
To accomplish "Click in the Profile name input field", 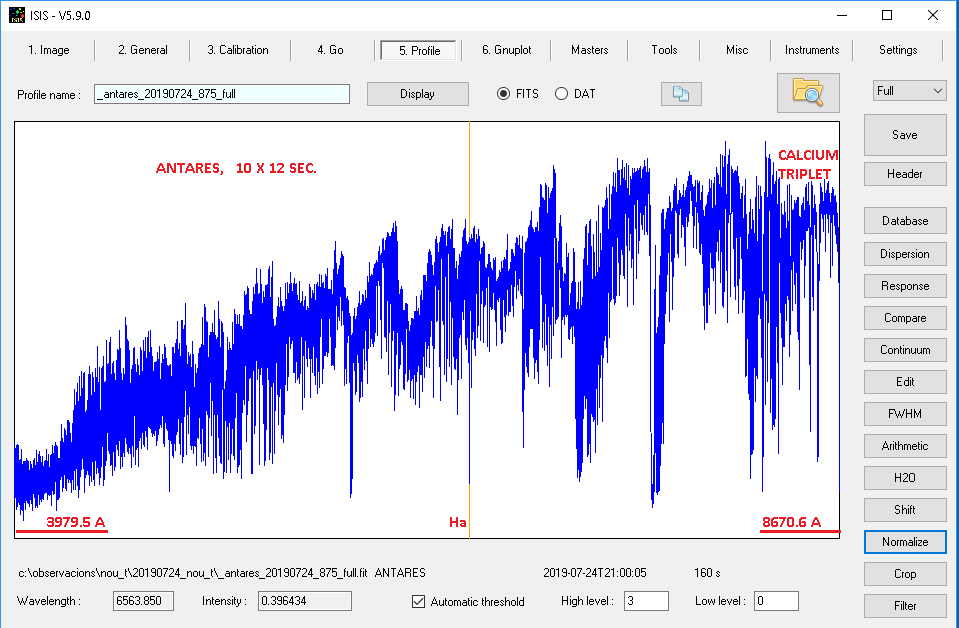I will pyautogui.click(x=222, y=94).
